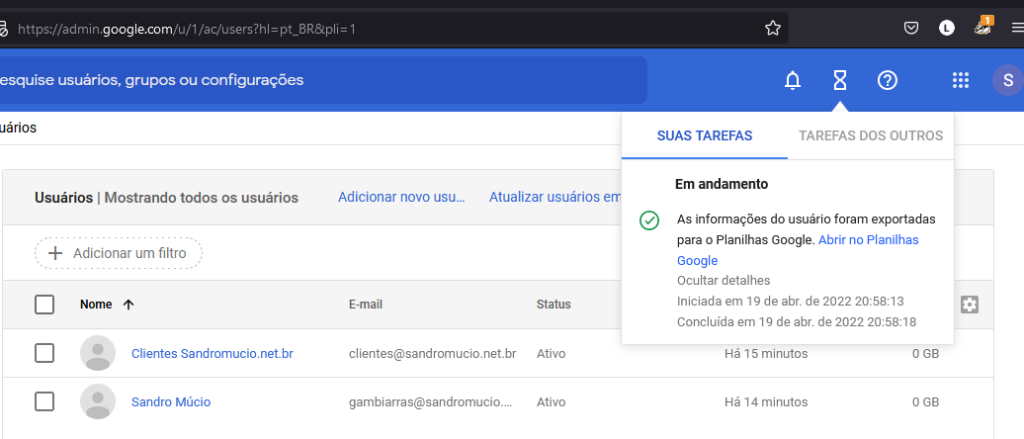Collapse details with Ocultar detalhes
1024x439 pixels.
(723, 280)
